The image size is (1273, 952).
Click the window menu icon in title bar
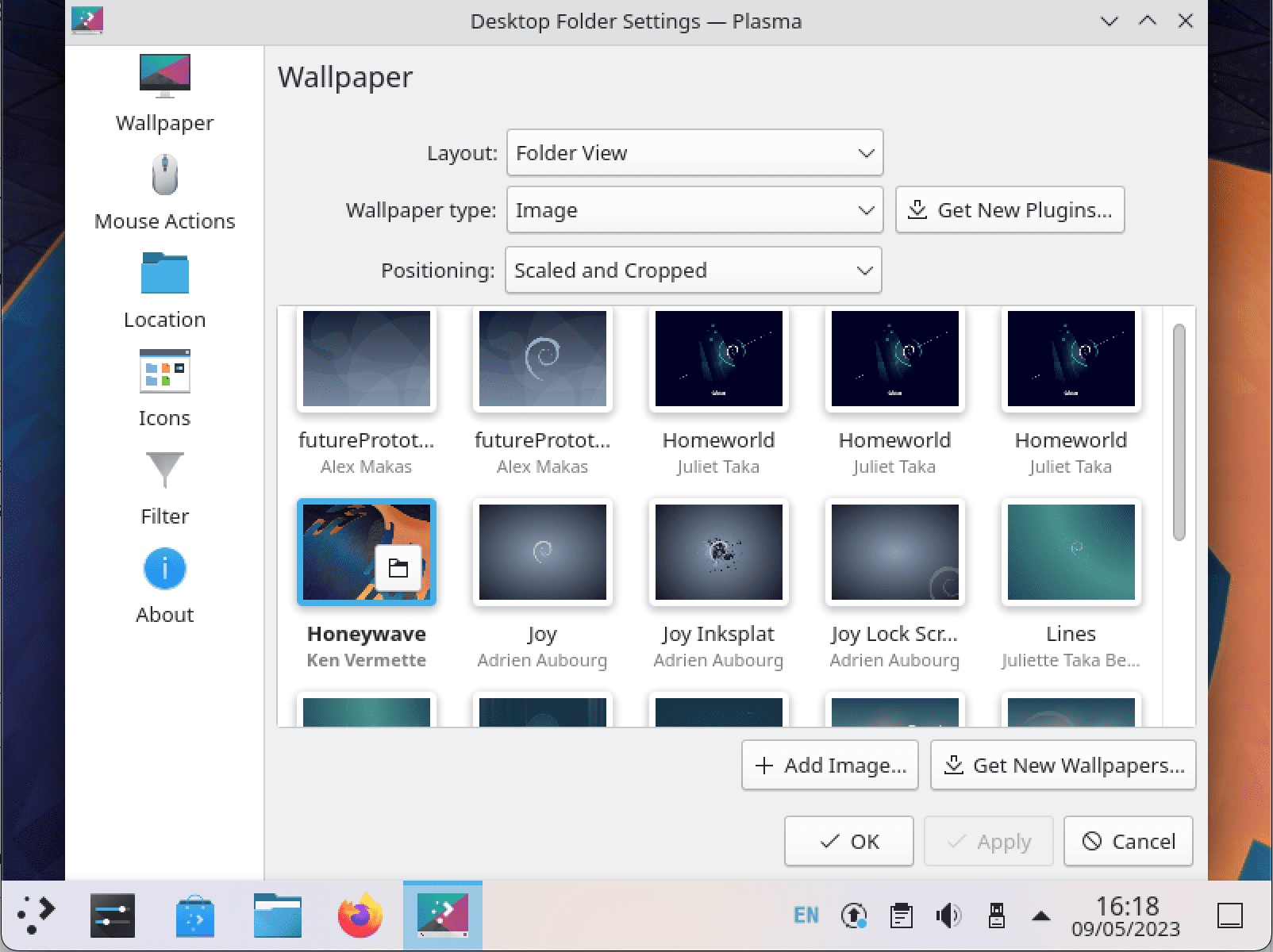[87, 21]
